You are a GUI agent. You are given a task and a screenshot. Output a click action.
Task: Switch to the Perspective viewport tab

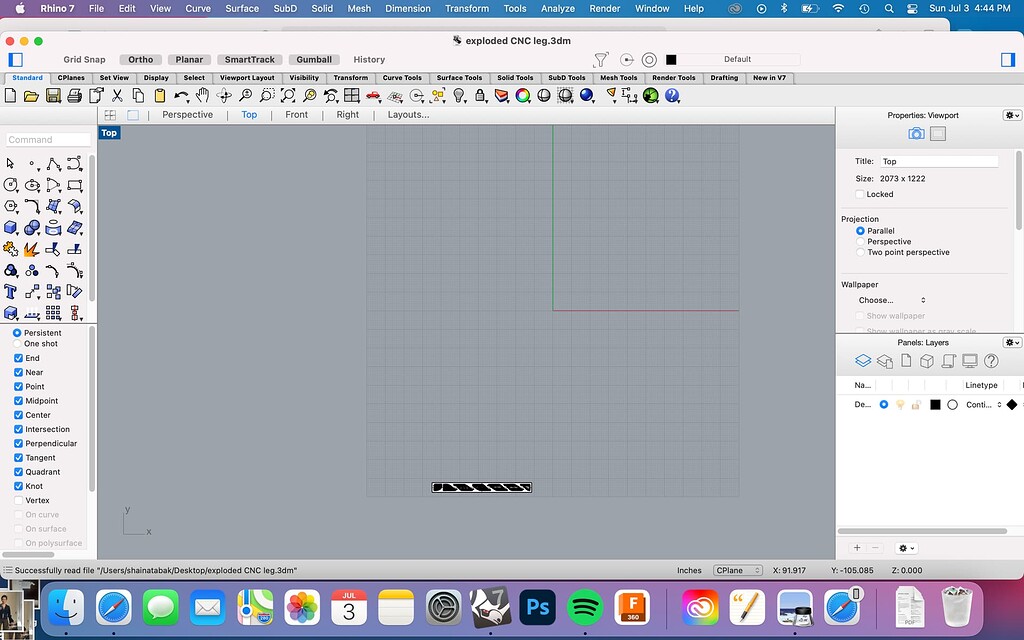point(187,115)
